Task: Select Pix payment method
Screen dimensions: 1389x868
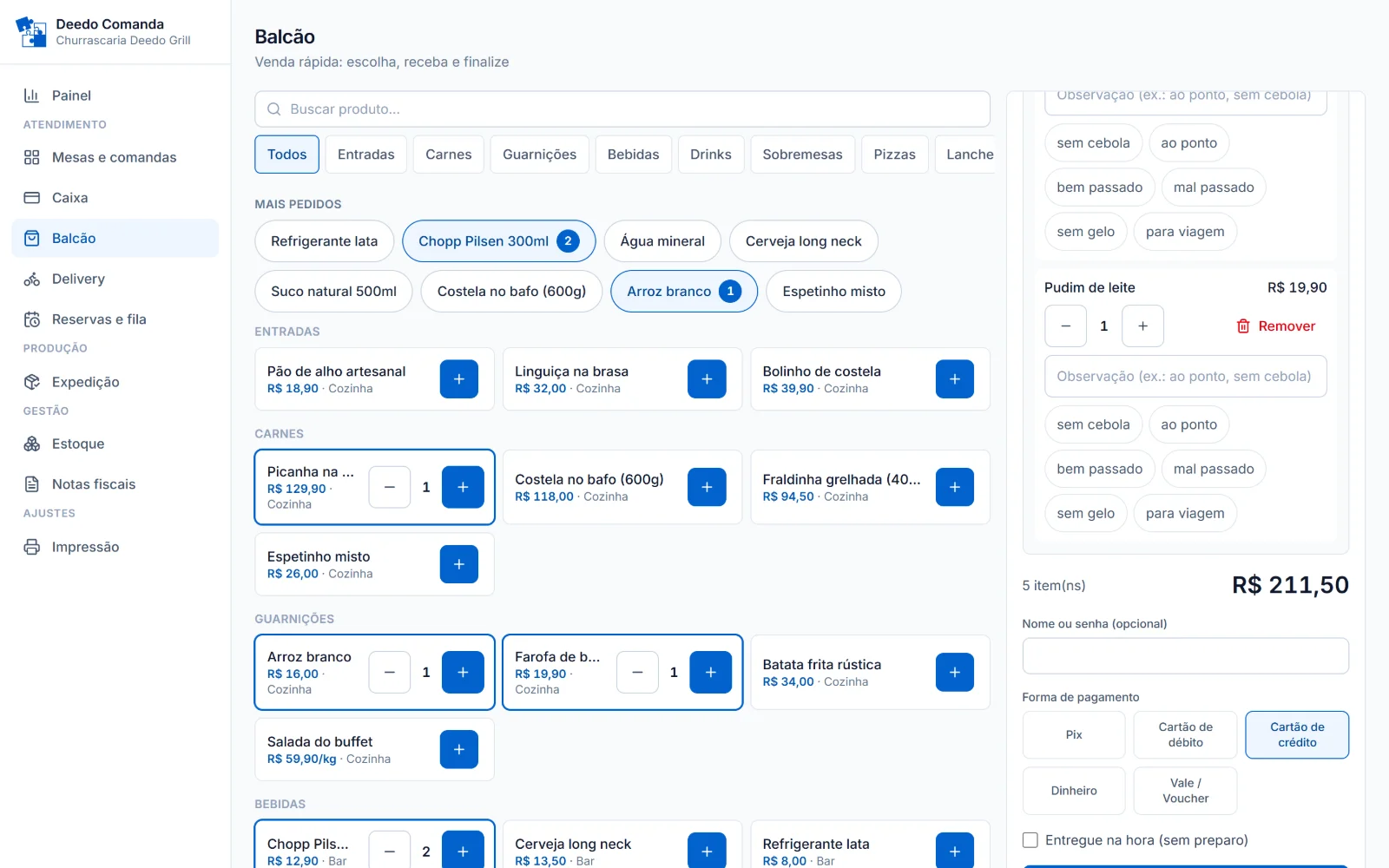Action: coord(1074,735)
